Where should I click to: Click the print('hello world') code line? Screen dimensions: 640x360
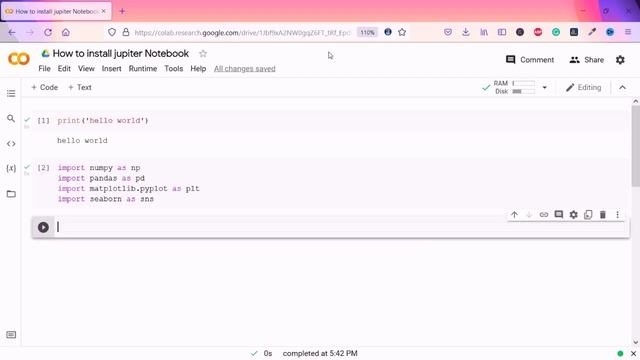point(103,120)
